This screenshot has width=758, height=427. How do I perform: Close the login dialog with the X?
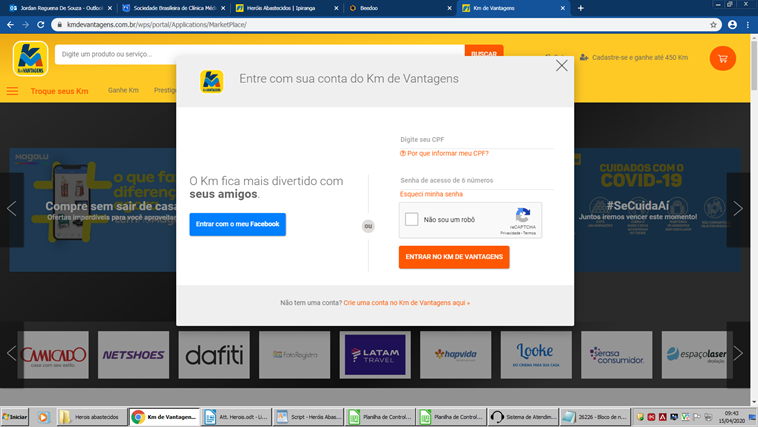pyautogui.click(x=561, y=66)
